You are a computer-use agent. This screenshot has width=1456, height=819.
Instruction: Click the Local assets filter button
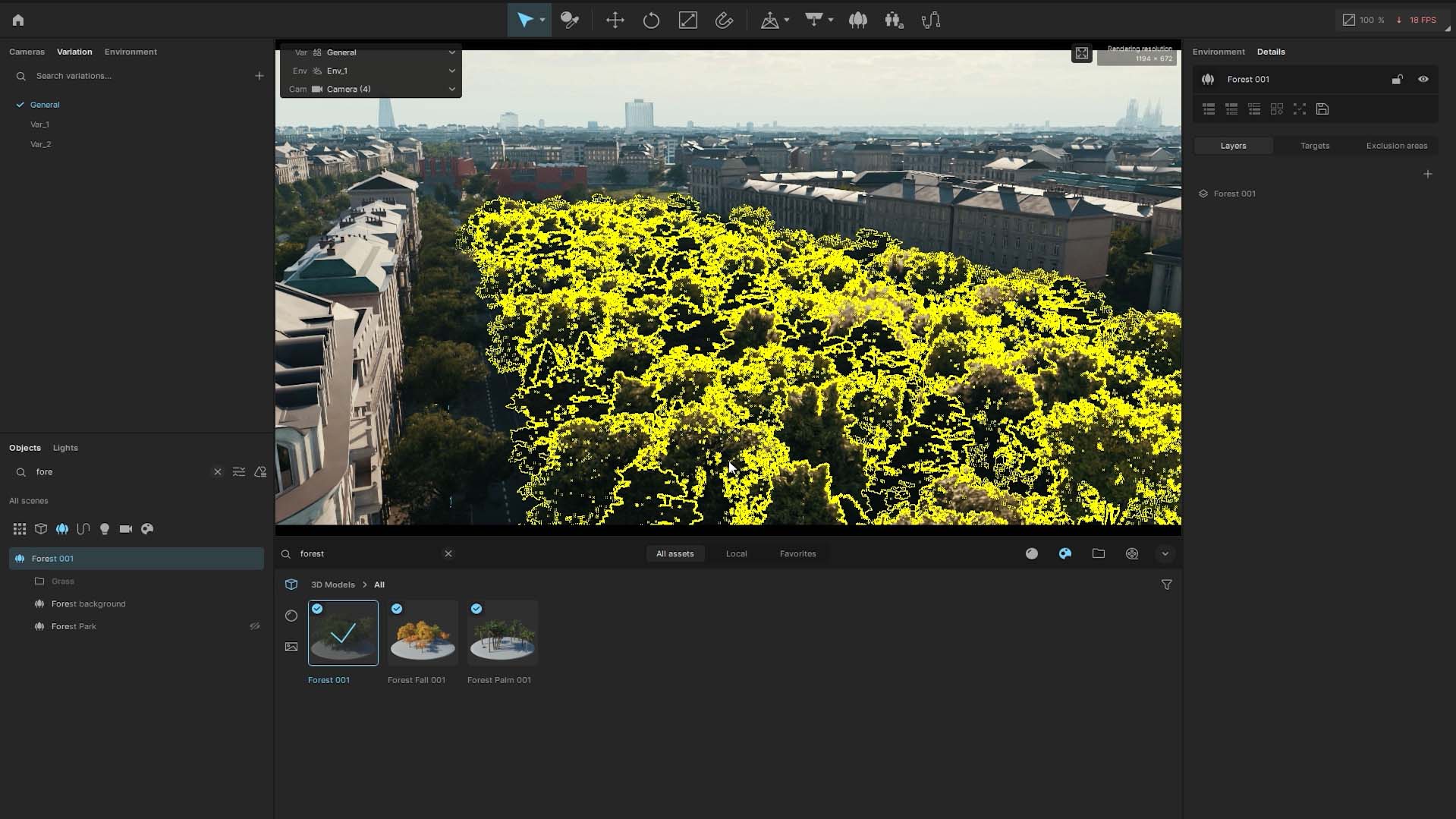735,553
